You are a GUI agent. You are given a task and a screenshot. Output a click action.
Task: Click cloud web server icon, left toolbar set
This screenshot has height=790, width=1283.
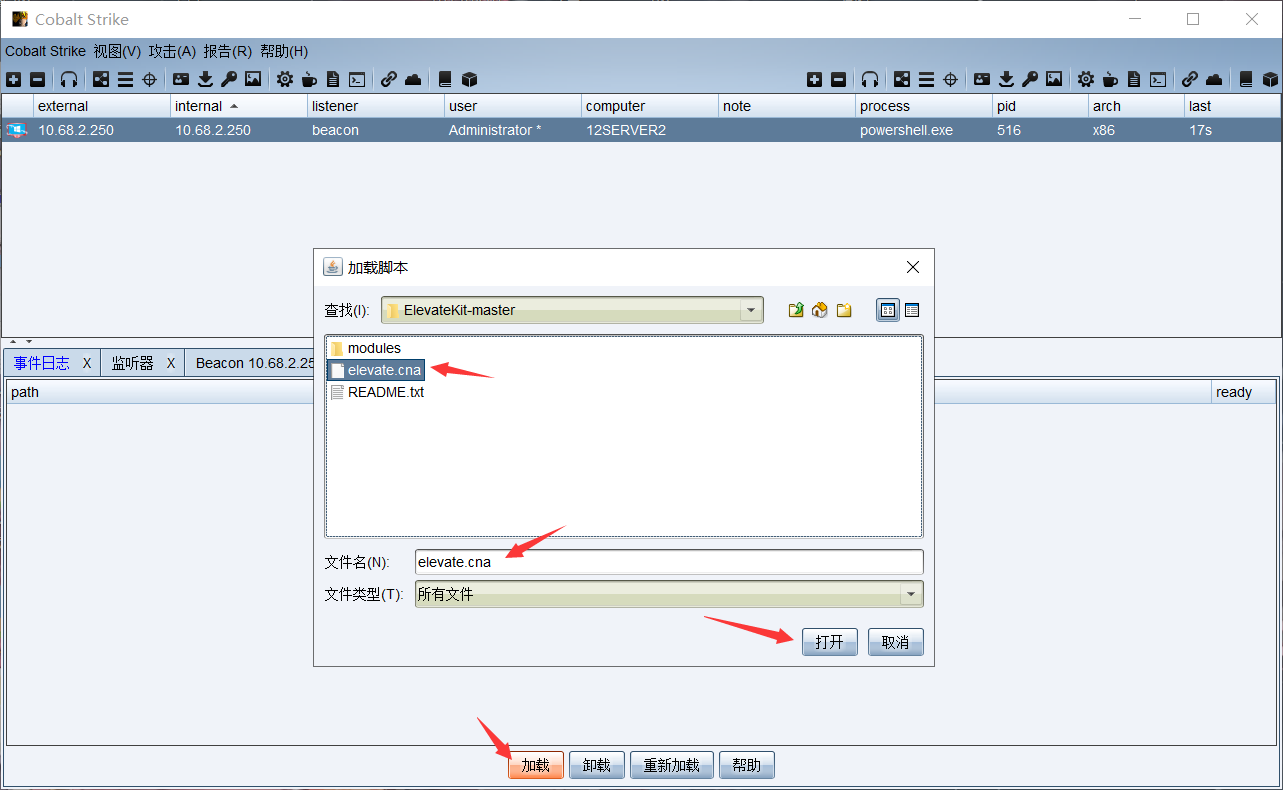click(413, 79)
